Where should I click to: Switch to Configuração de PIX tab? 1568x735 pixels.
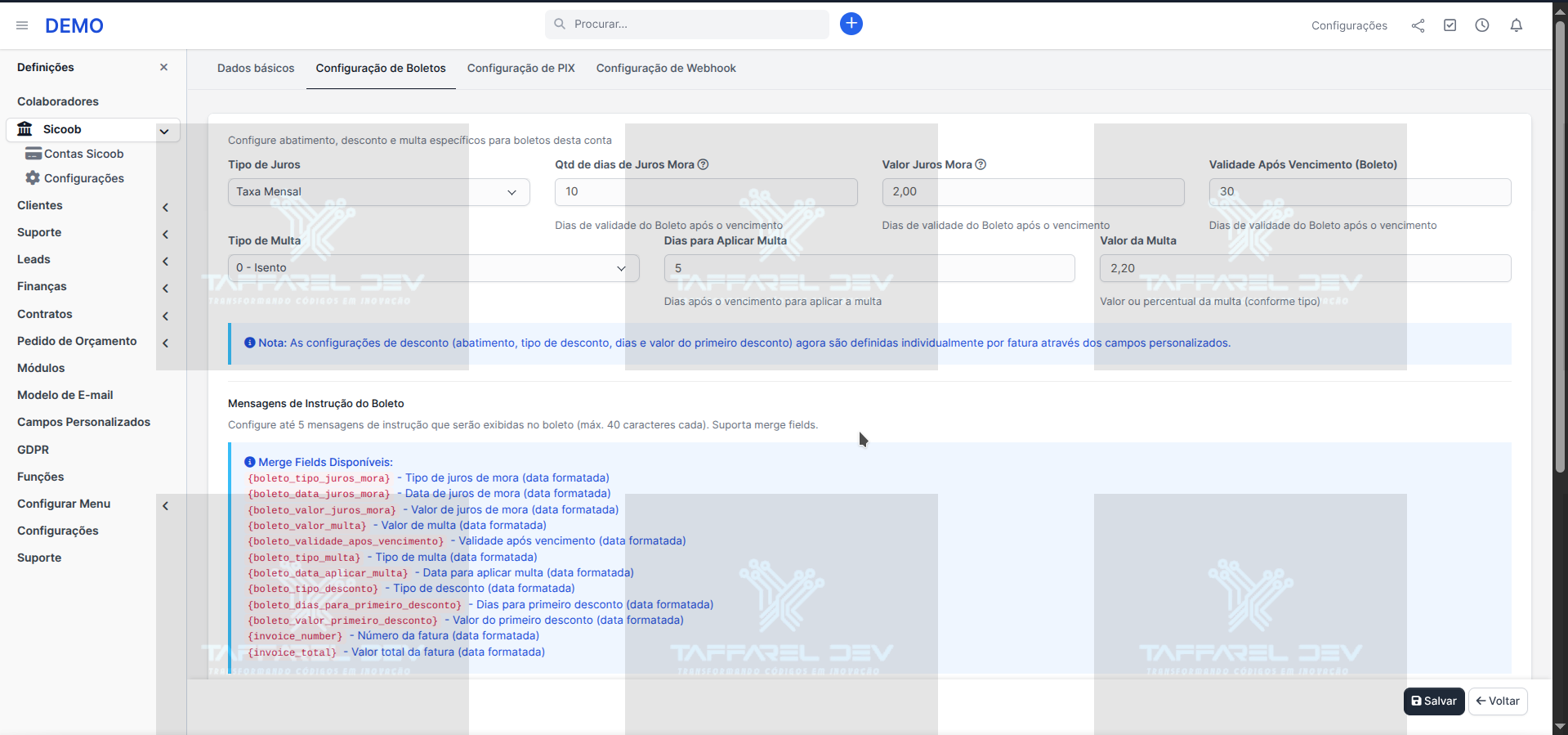click(521, 68)
